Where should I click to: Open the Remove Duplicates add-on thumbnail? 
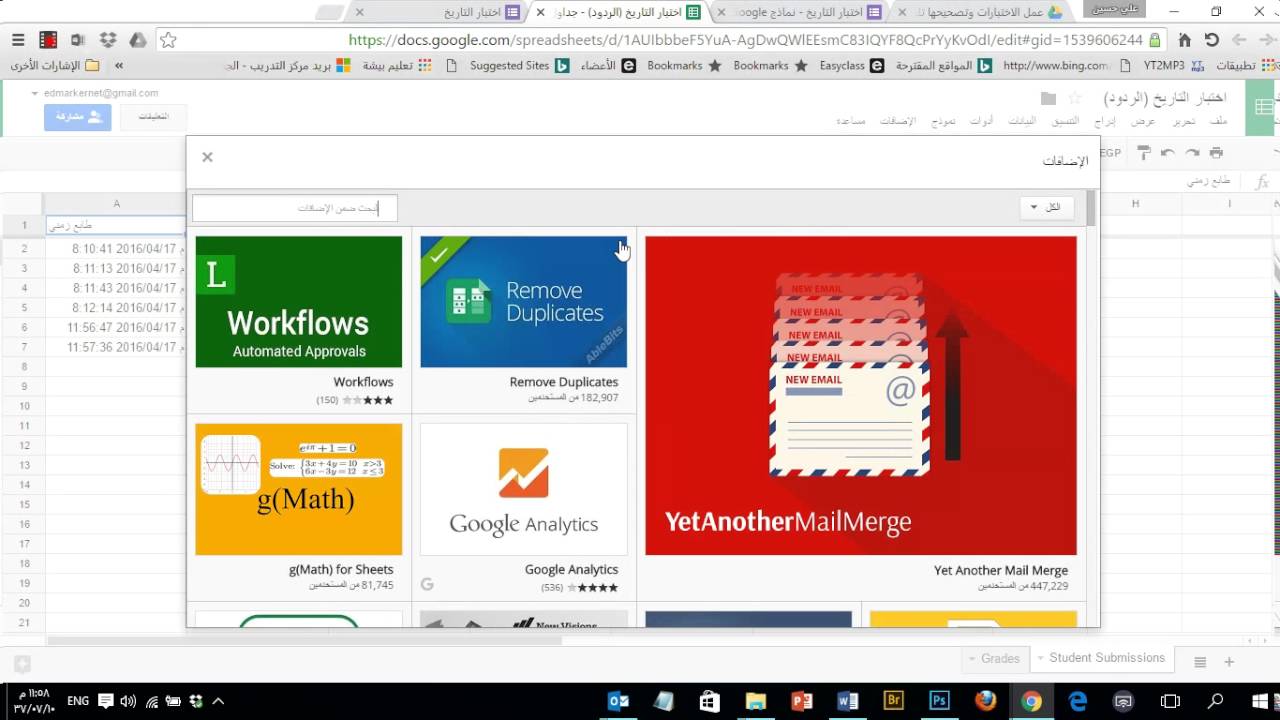click(x=524, y=302)
